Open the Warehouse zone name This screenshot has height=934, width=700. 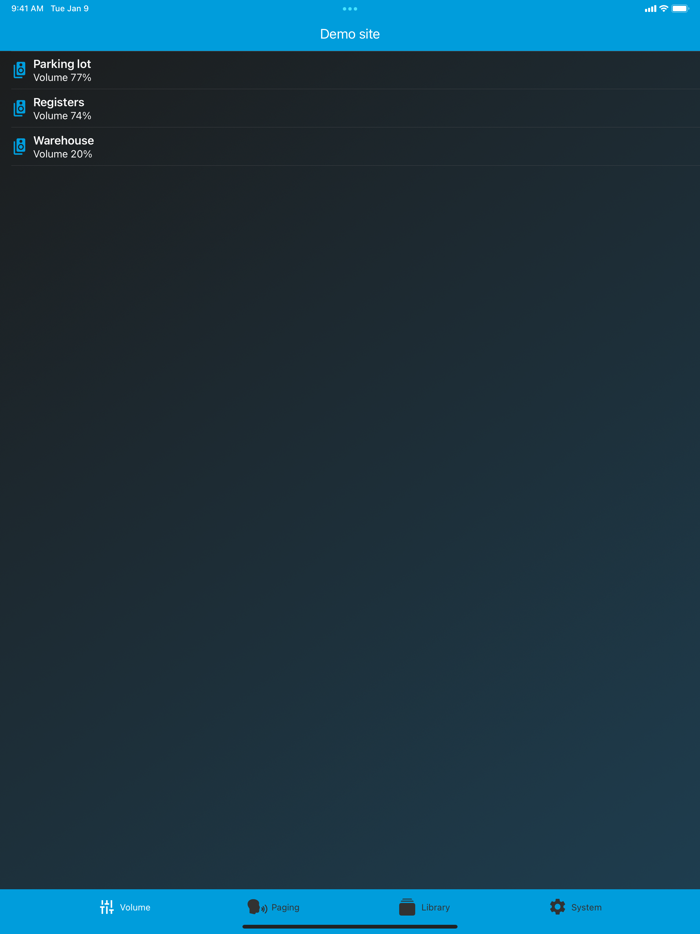(x=63, y=141)
